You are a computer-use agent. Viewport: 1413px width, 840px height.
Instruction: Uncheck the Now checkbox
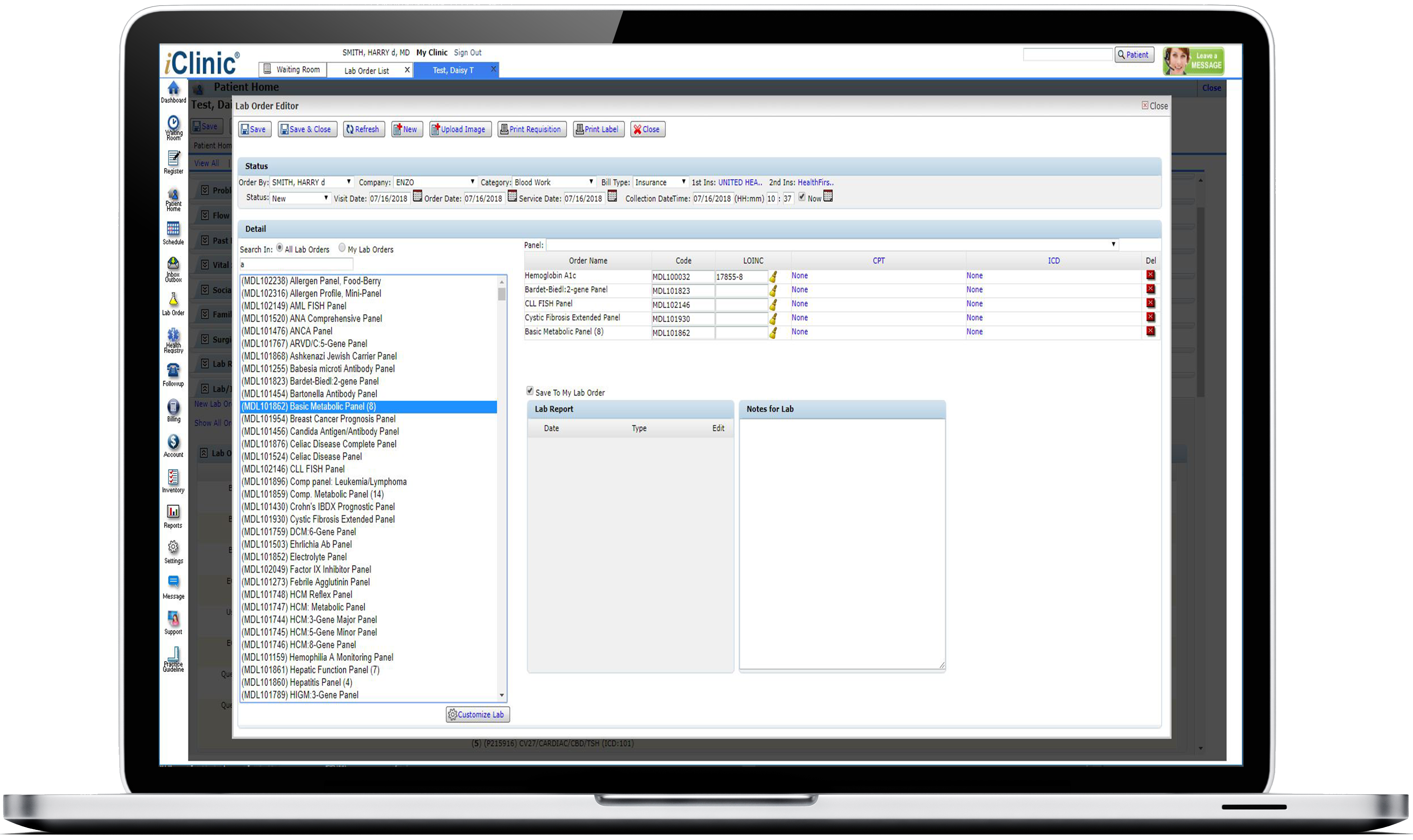point(802,197)
